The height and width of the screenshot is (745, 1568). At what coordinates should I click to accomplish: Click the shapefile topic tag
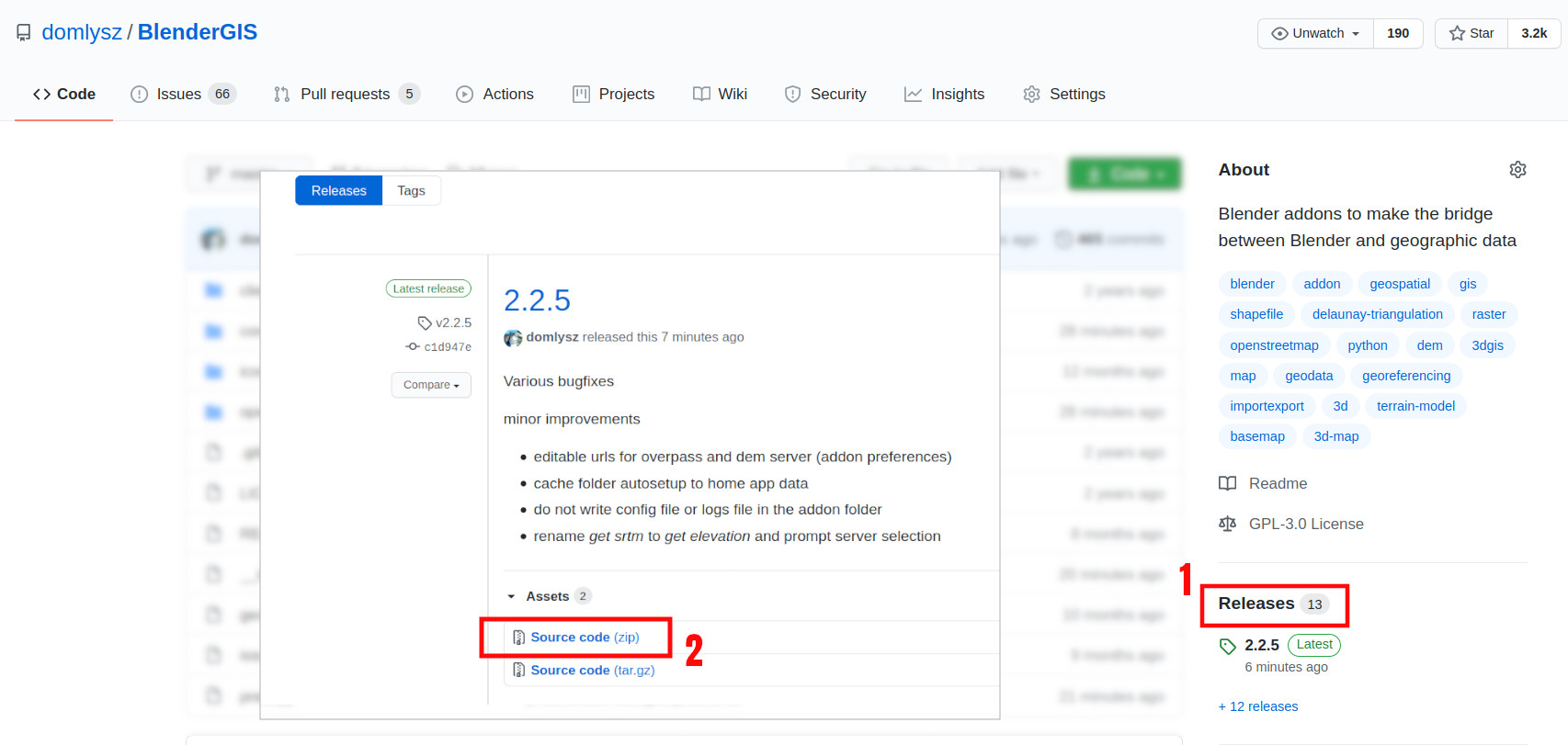tap(1256, 314)
